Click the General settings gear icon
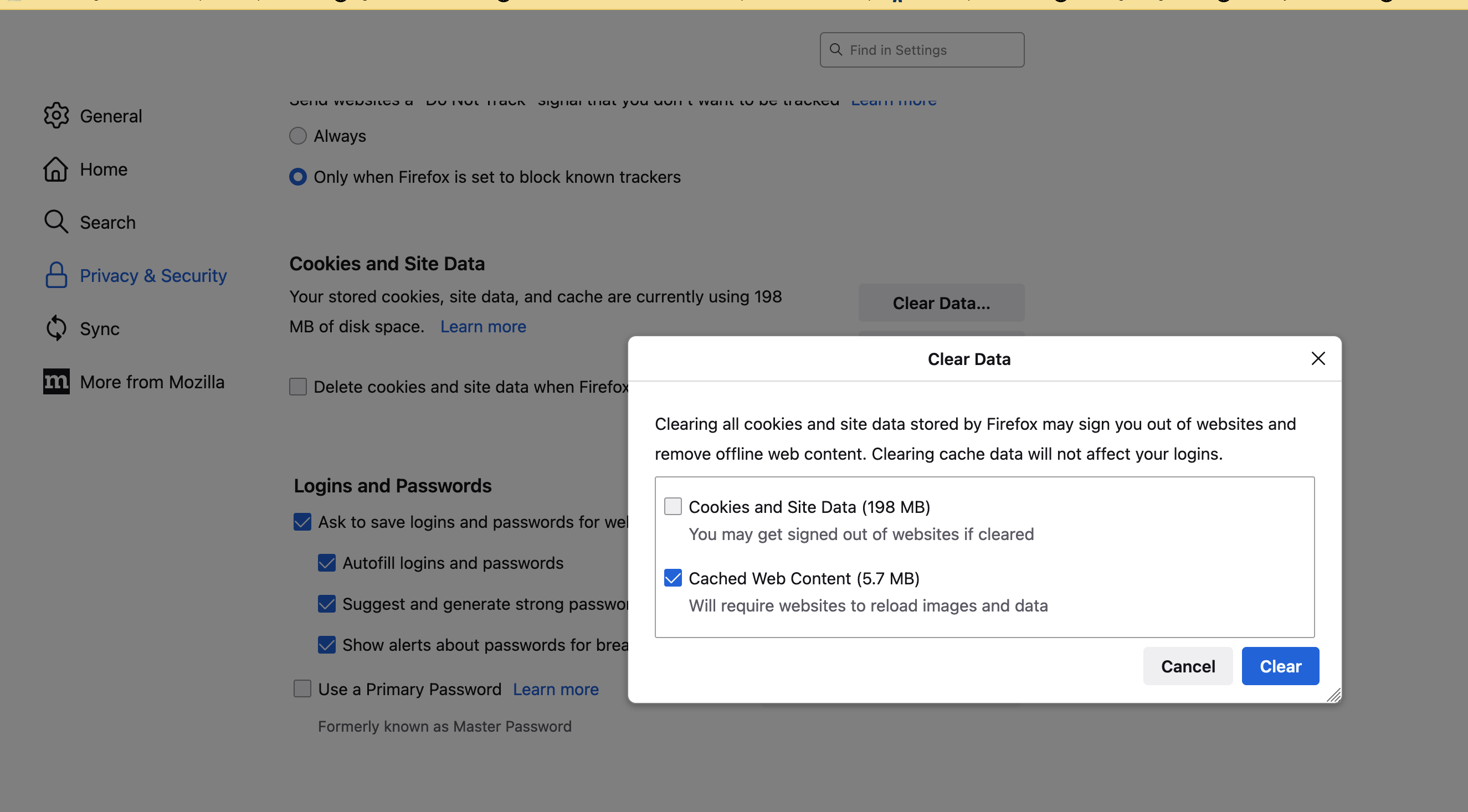 click(x=56, y=115)
